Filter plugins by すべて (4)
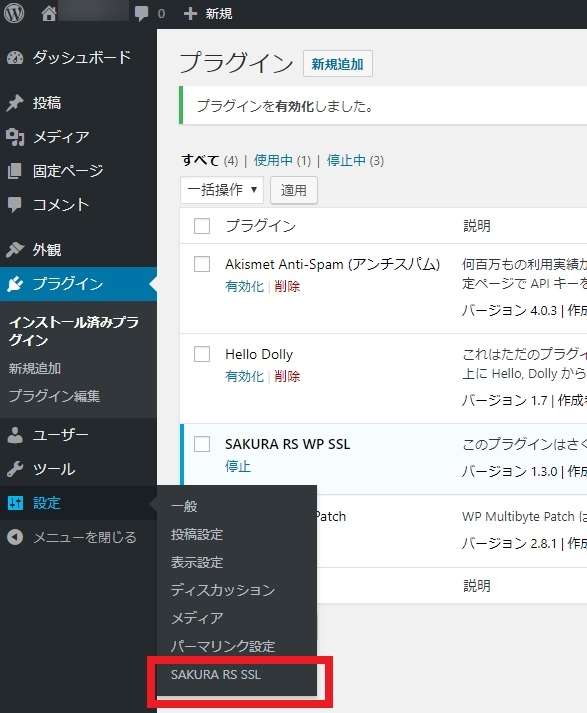587x713 pixels. click(x=210, y=160)
